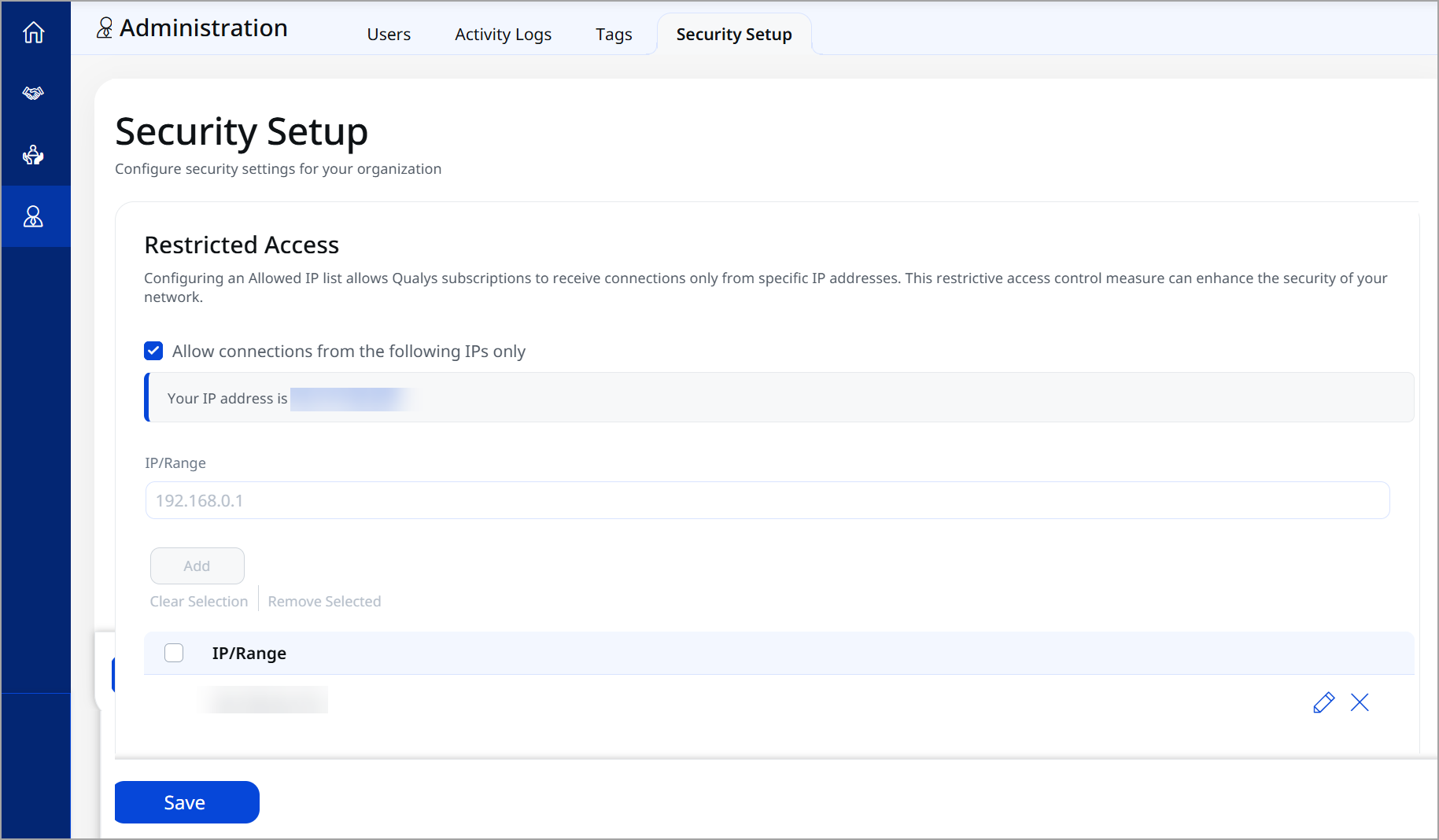This screenshot has width=1439, height=840.
Task: Click the Add button
Action: [197, 566]
